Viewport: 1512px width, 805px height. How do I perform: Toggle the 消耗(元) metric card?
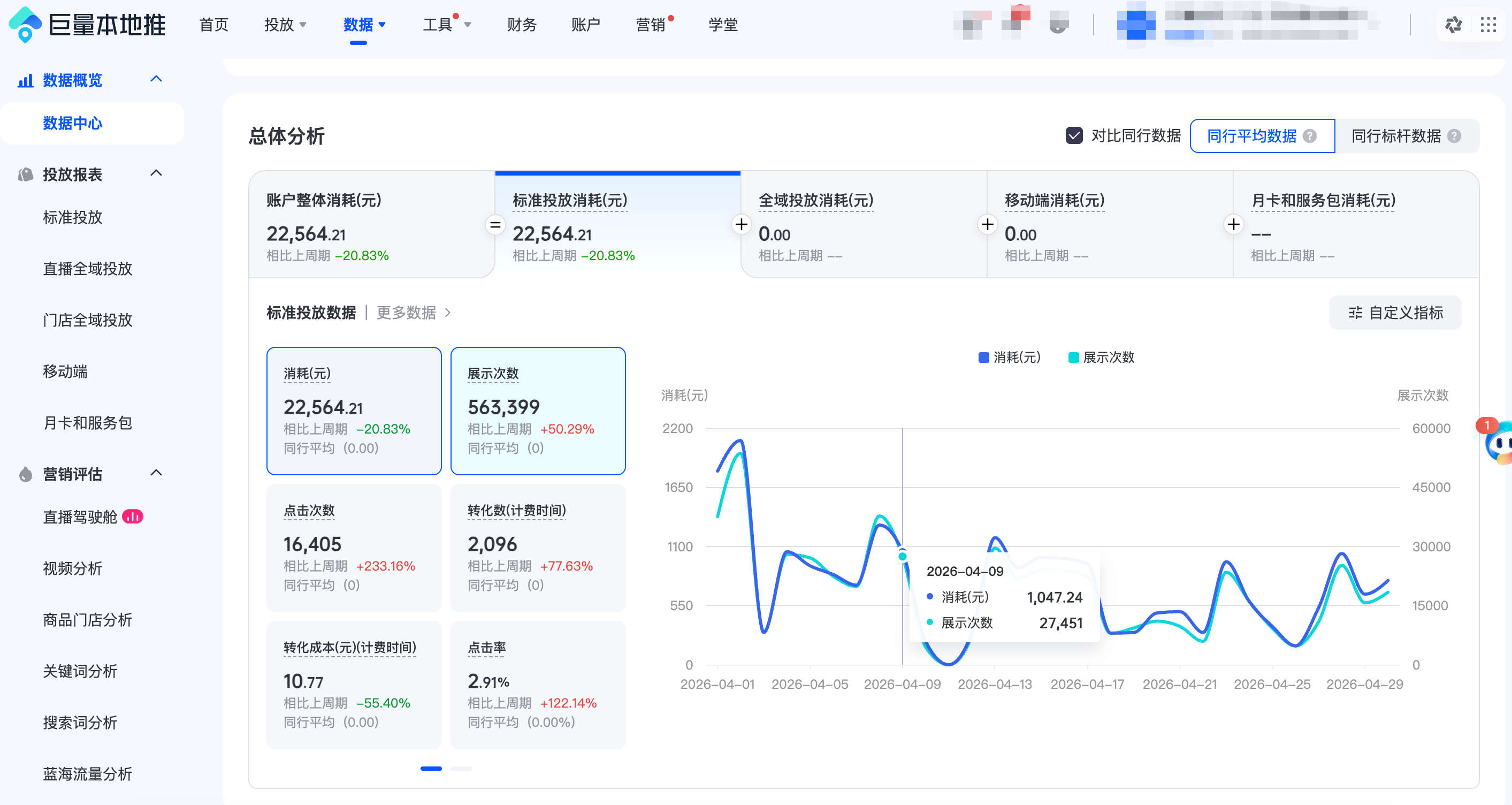click(x=354, y=411)
